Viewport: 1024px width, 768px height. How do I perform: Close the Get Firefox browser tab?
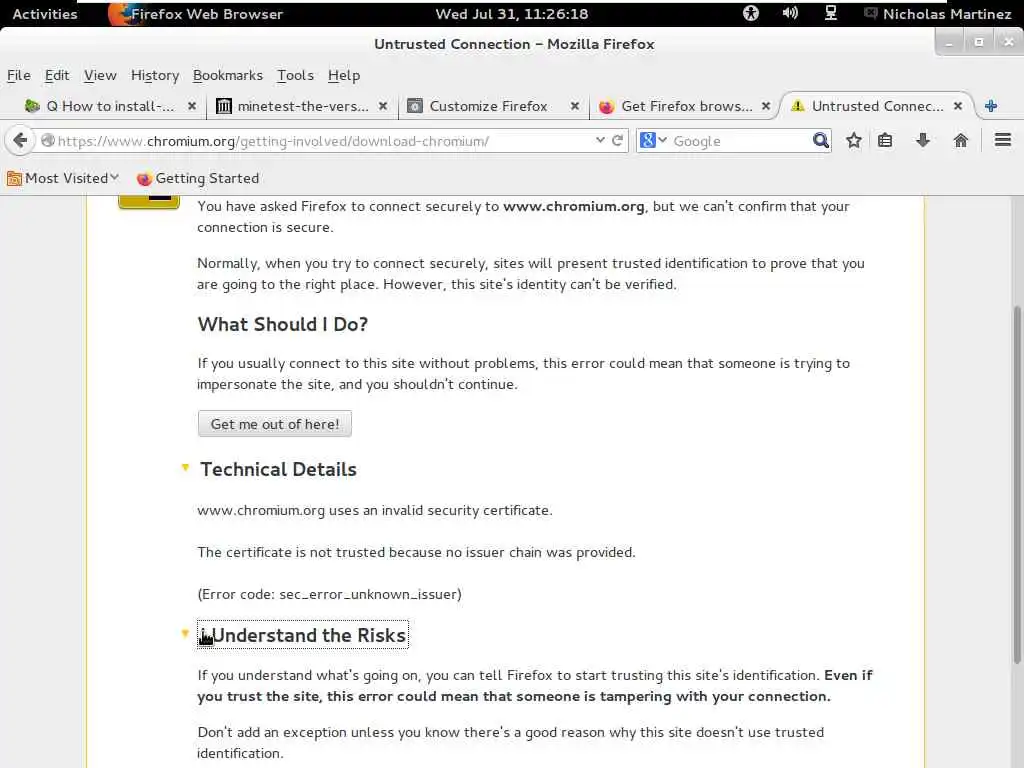[766, 106]
